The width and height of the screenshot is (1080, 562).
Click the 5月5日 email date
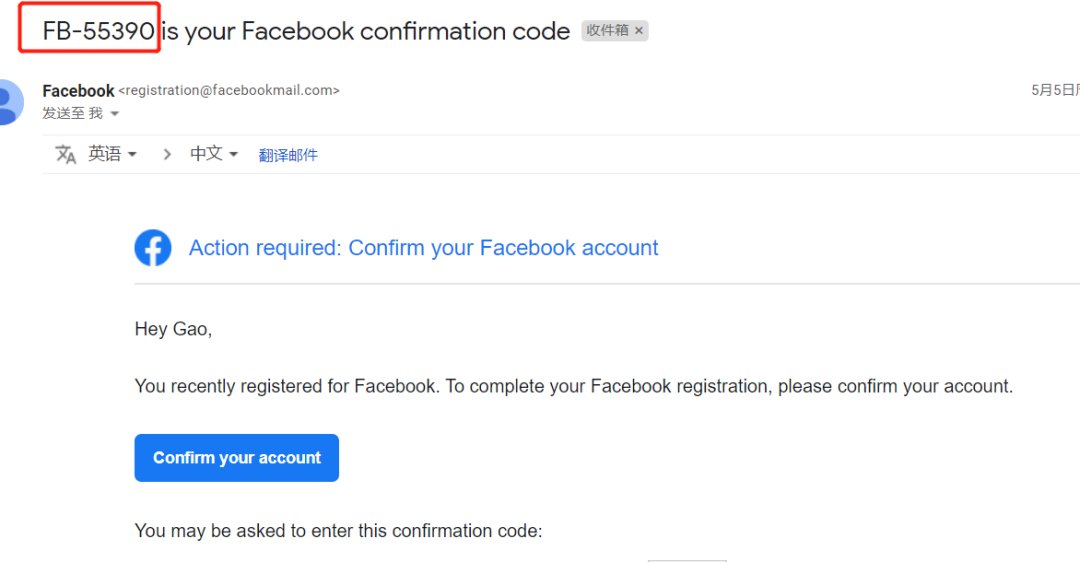[1054, 90]
